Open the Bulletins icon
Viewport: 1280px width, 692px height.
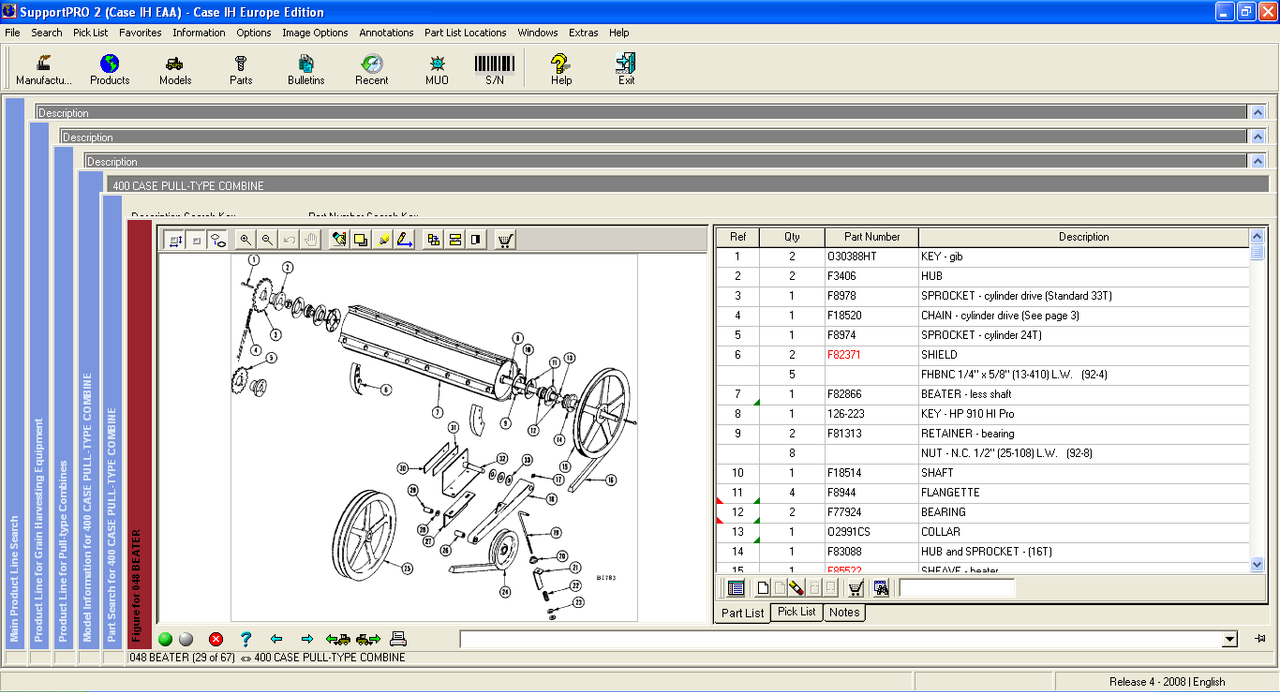pyautogui.click(x=306, y=69)
